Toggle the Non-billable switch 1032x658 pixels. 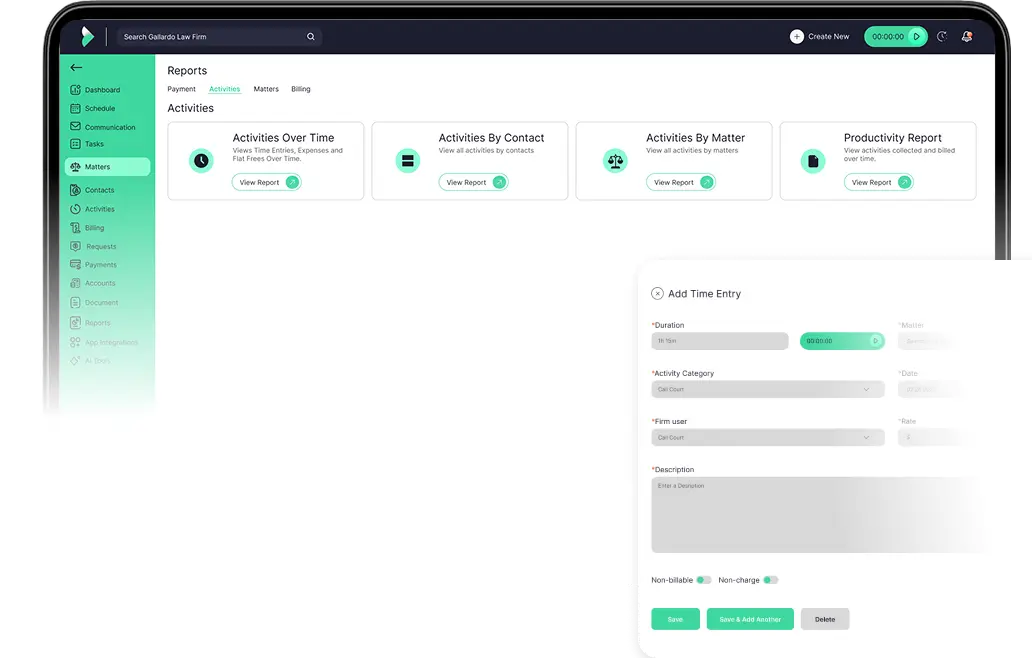click(703, 580)
